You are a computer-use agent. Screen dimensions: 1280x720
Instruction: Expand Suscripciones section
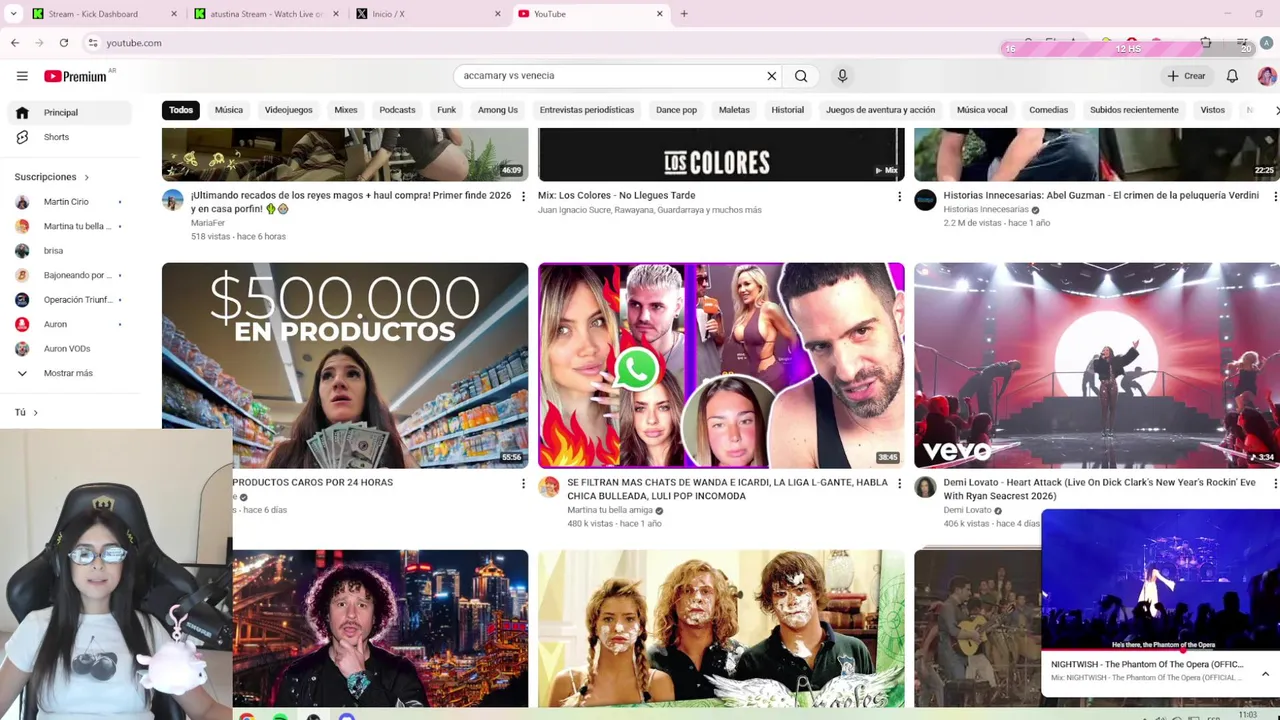point(52,177)
